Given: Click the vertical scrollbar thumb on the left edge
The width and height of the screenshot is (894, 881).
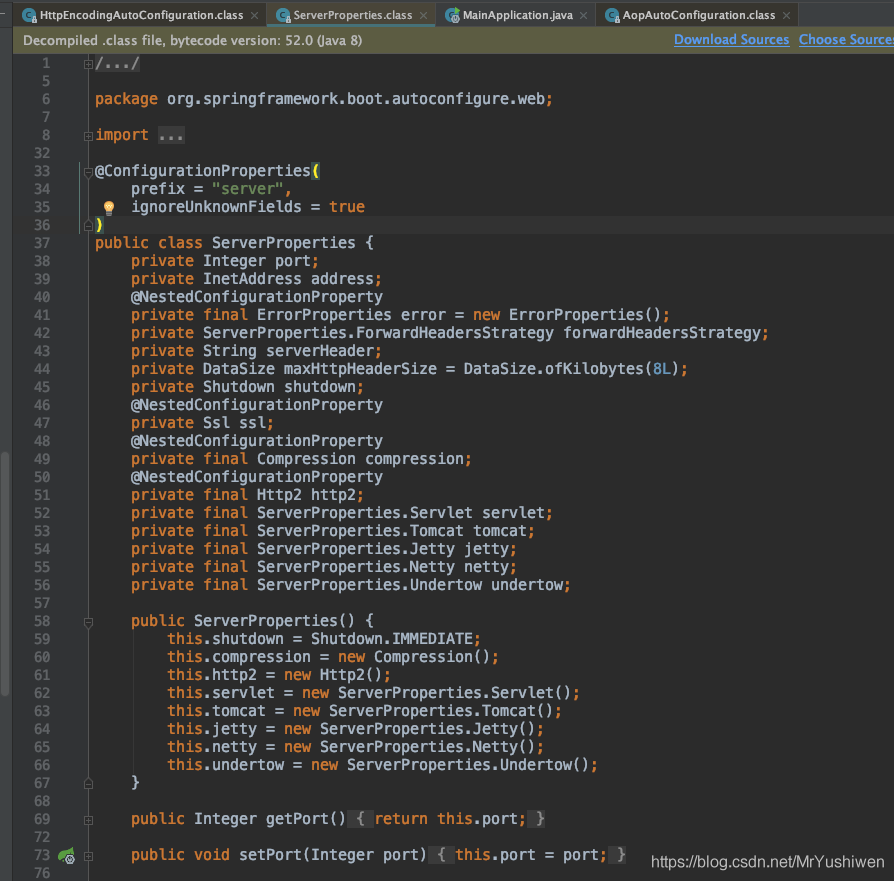Looking at the screenshot, I should point(5,574).
